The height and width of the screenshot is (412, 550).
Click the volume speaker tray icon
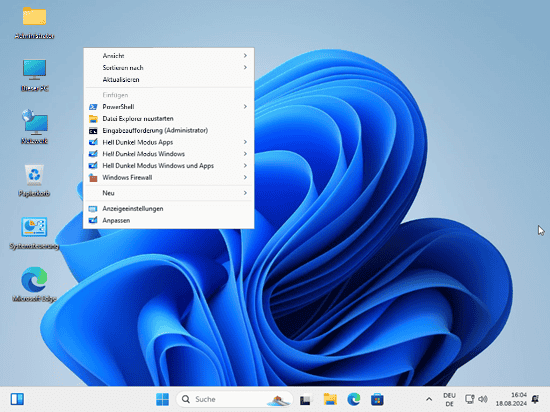coord(483,399)
